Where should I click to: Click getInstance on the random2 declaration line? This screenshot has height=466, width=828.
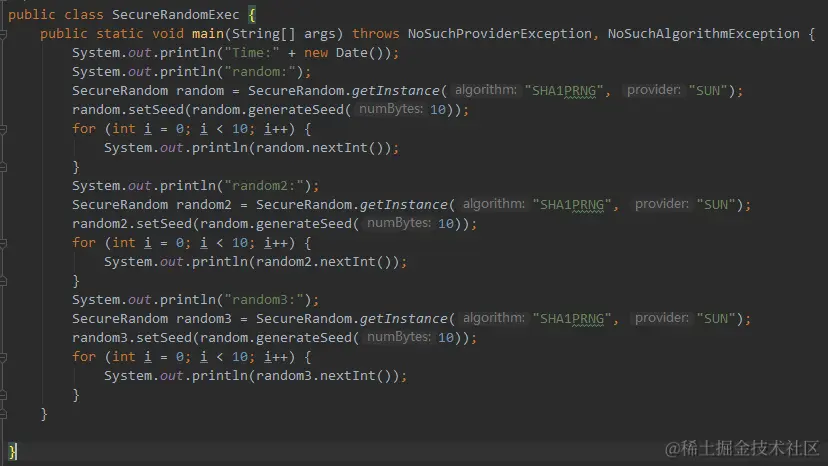coord(403,205)
